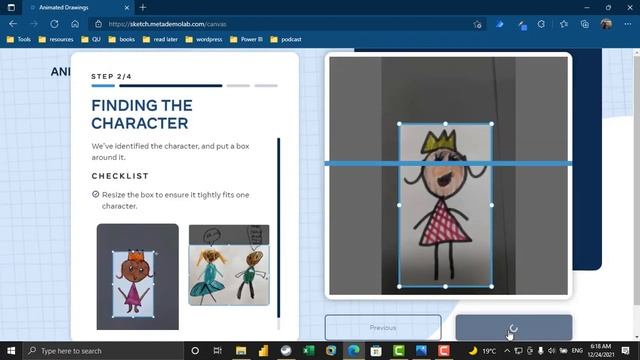This screenshot has width=640, height=360.
Task: Click the second step progress bar segment
Action: 171,86
